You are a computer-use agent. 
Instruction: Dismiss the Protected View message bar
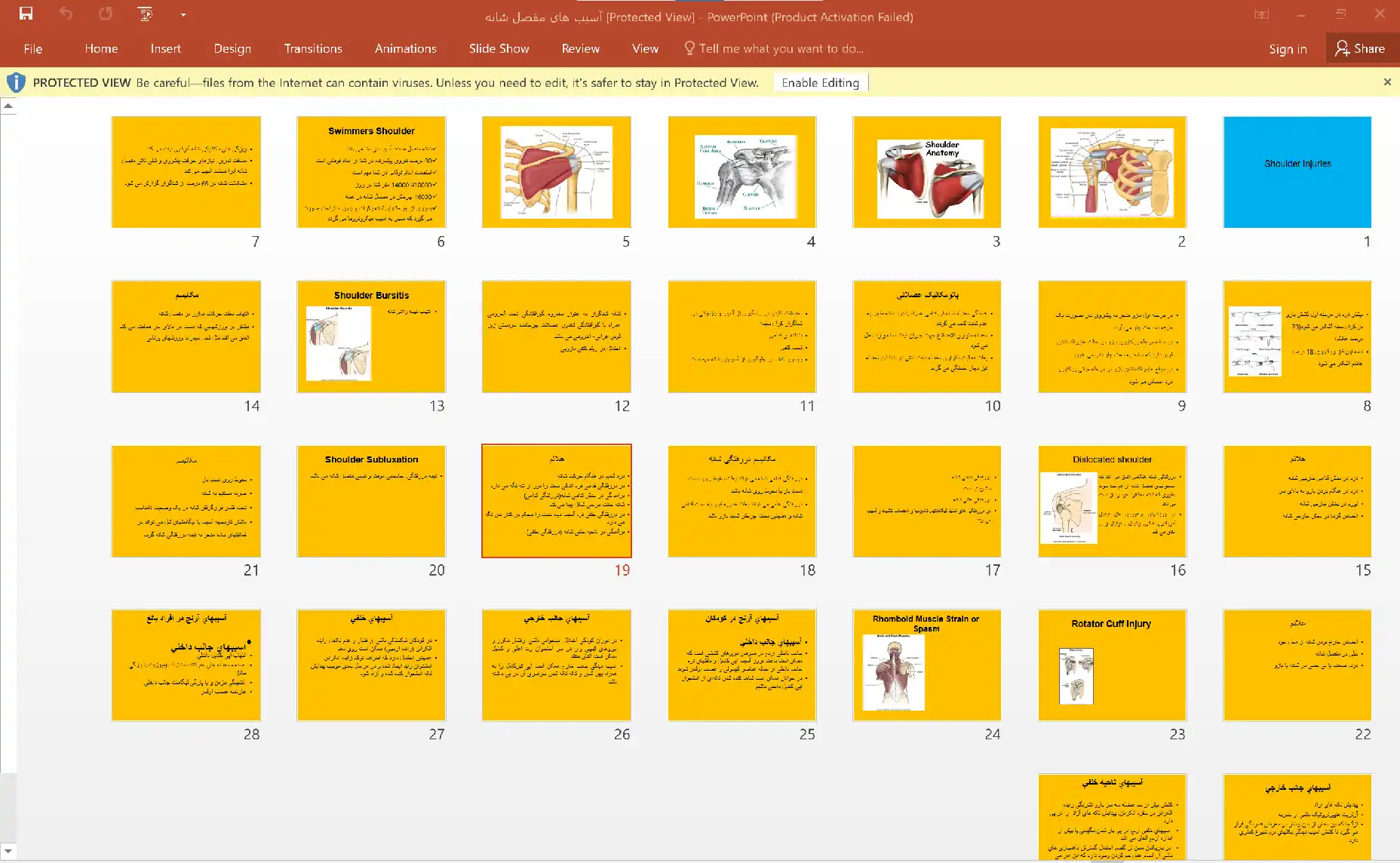[x=1386, y=82]
